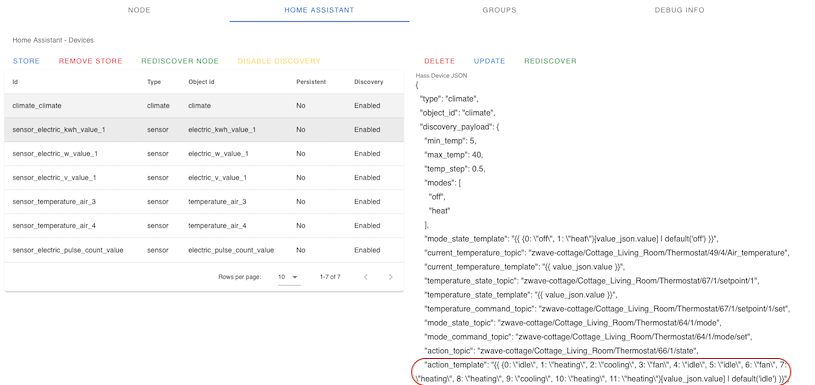
Task: Click the green Rediscover button
Action: (x=550, y=61)
